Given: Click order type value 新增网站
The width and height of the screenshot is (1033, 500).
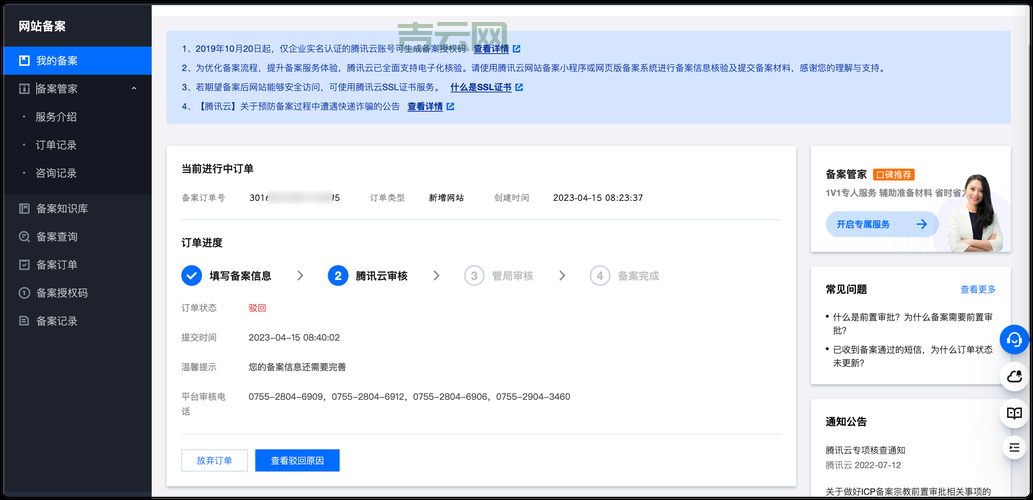Looking at the screenshot, I should coord(446,198).
